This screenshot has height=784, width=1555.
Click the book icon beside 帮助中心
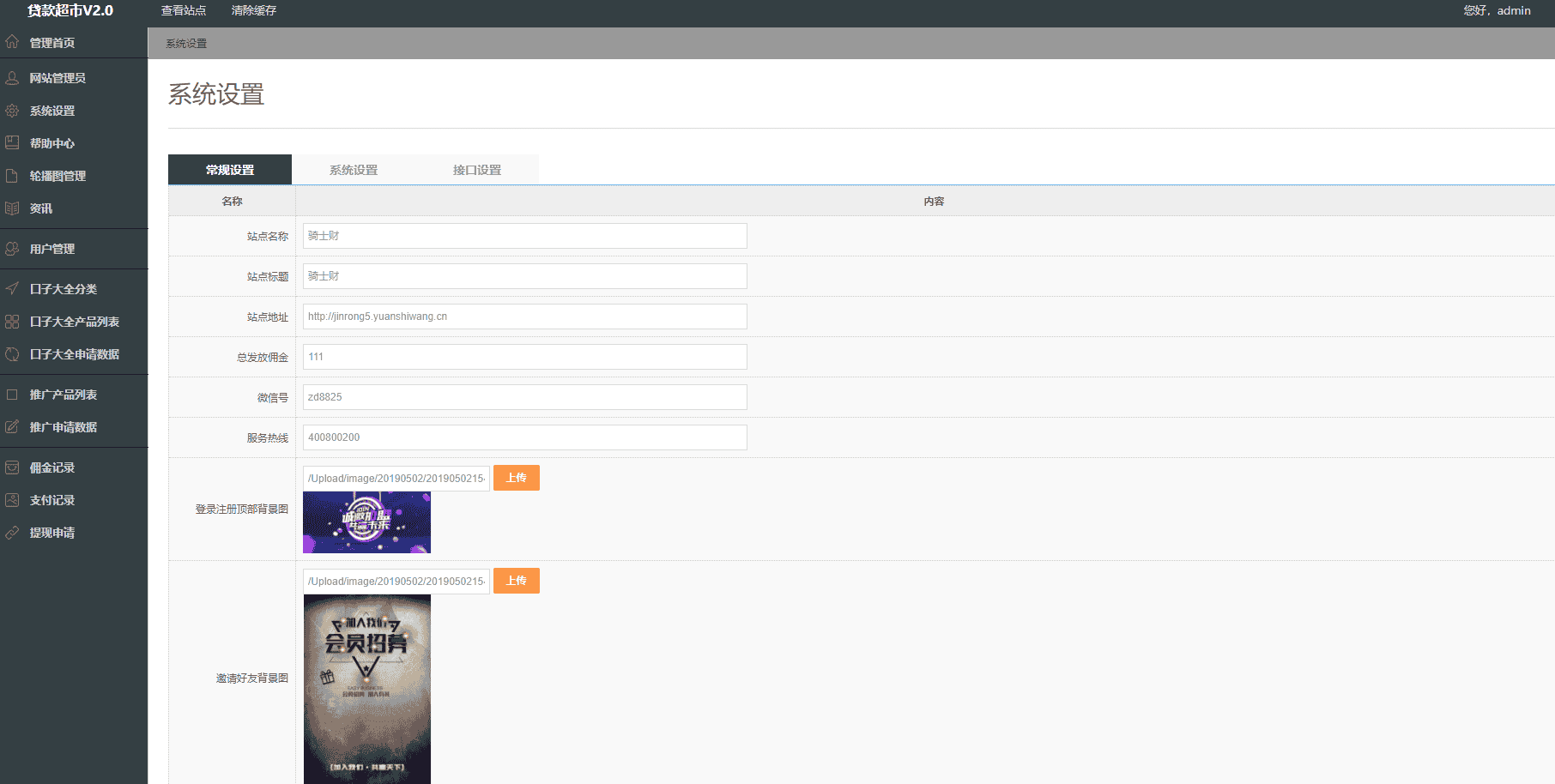point(12,142)
